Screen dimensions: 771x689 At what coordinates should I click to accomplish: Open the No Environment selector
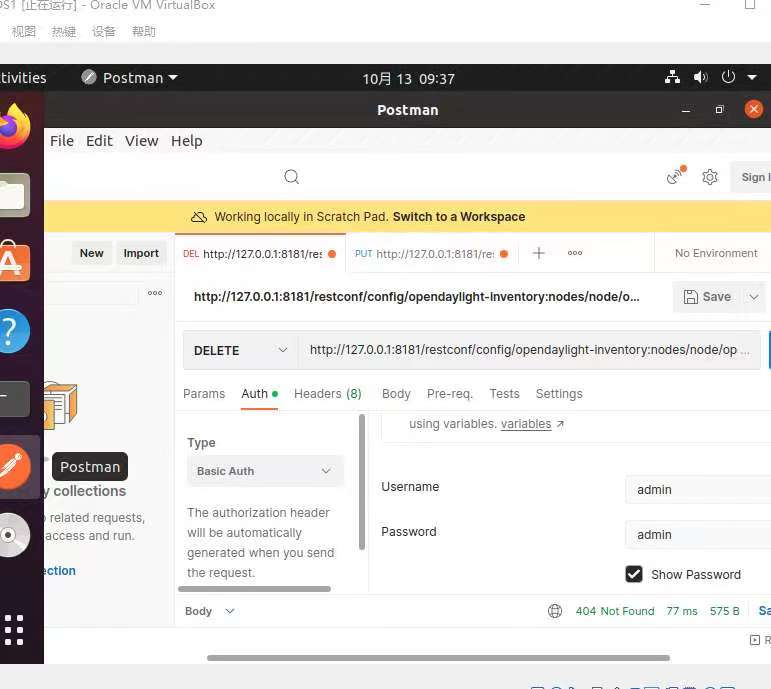716,253
